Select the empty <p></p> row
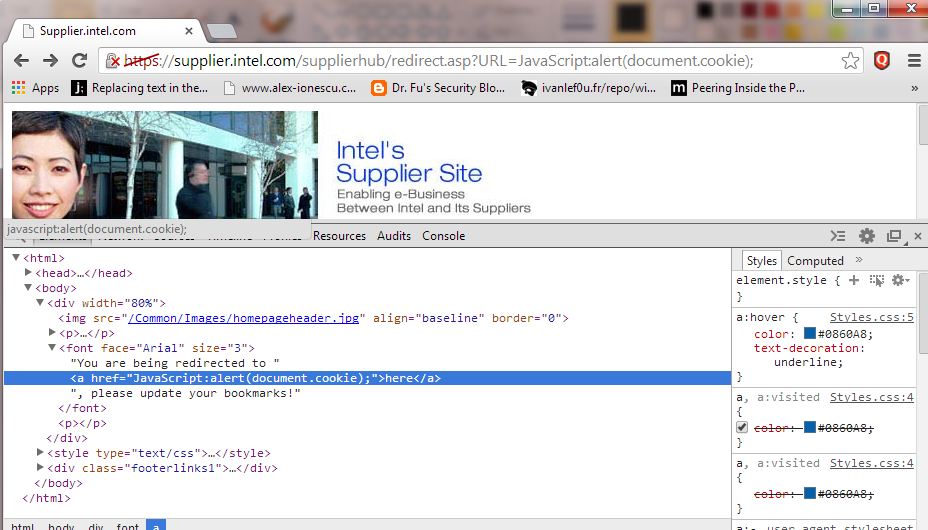 point(82,424)
